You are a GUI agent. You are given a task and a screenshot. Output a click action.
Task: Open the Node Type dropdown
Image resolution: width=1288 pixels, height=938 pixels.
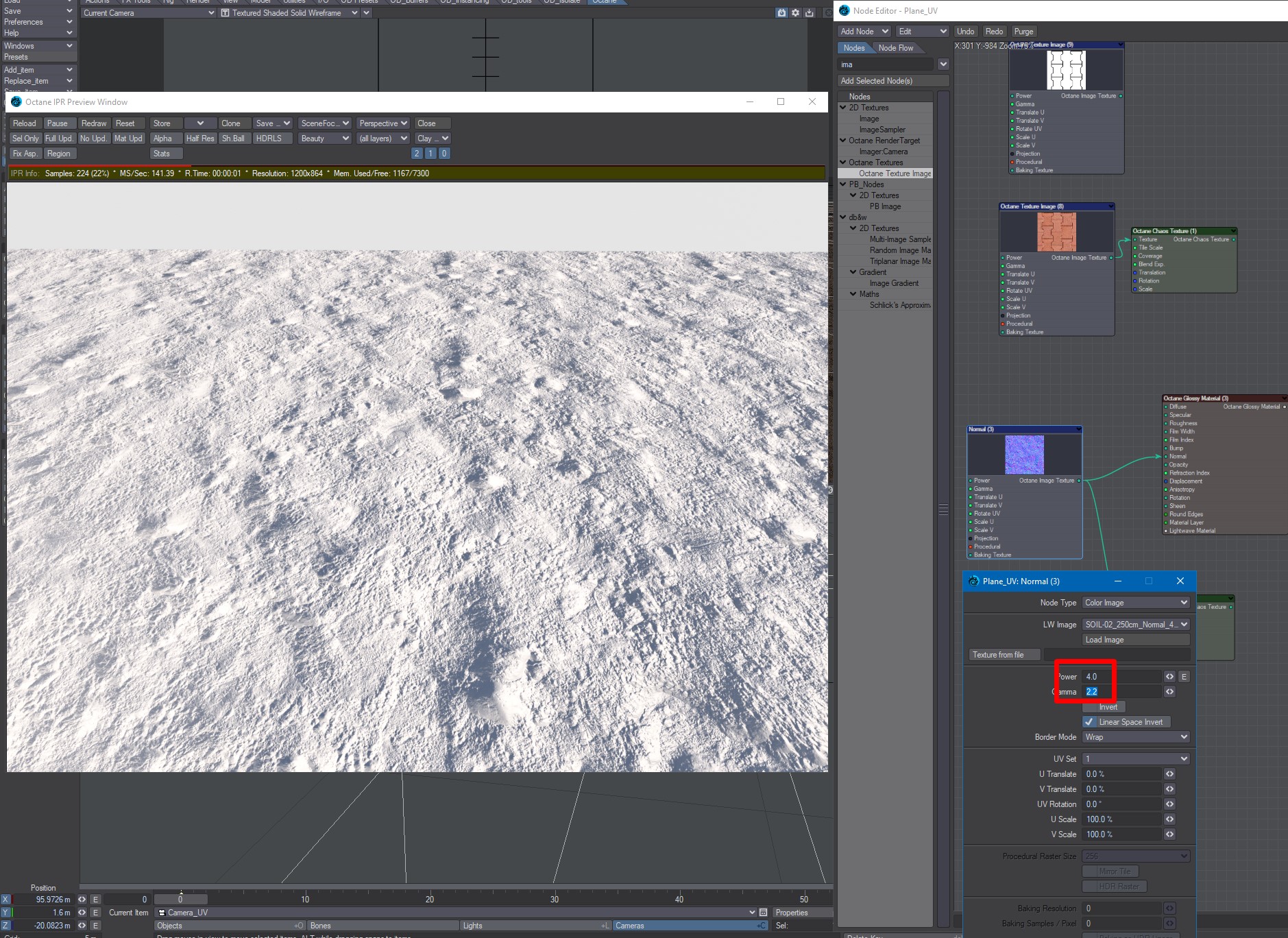pyautogui.click(x=1135, y=603)
